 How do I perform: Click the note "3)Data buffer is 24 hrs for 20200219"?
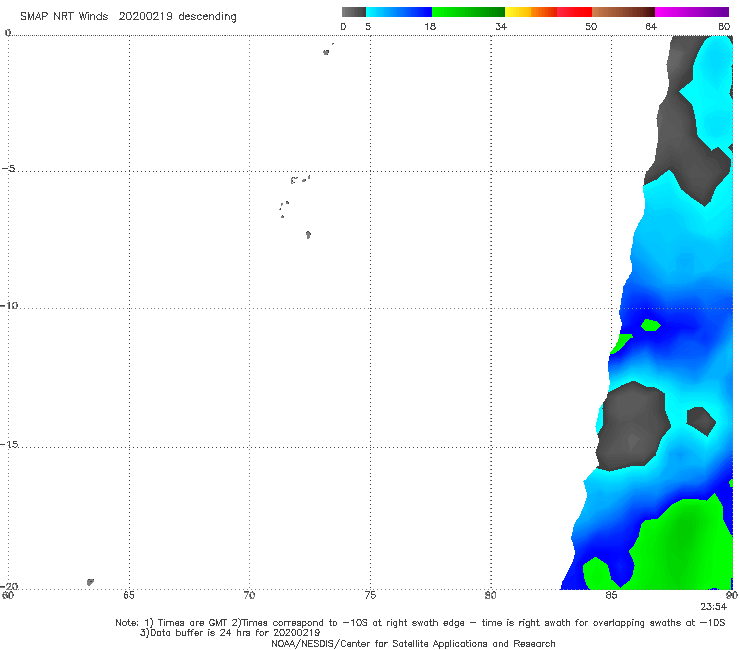pyautogui.click(x=230, y=633)
